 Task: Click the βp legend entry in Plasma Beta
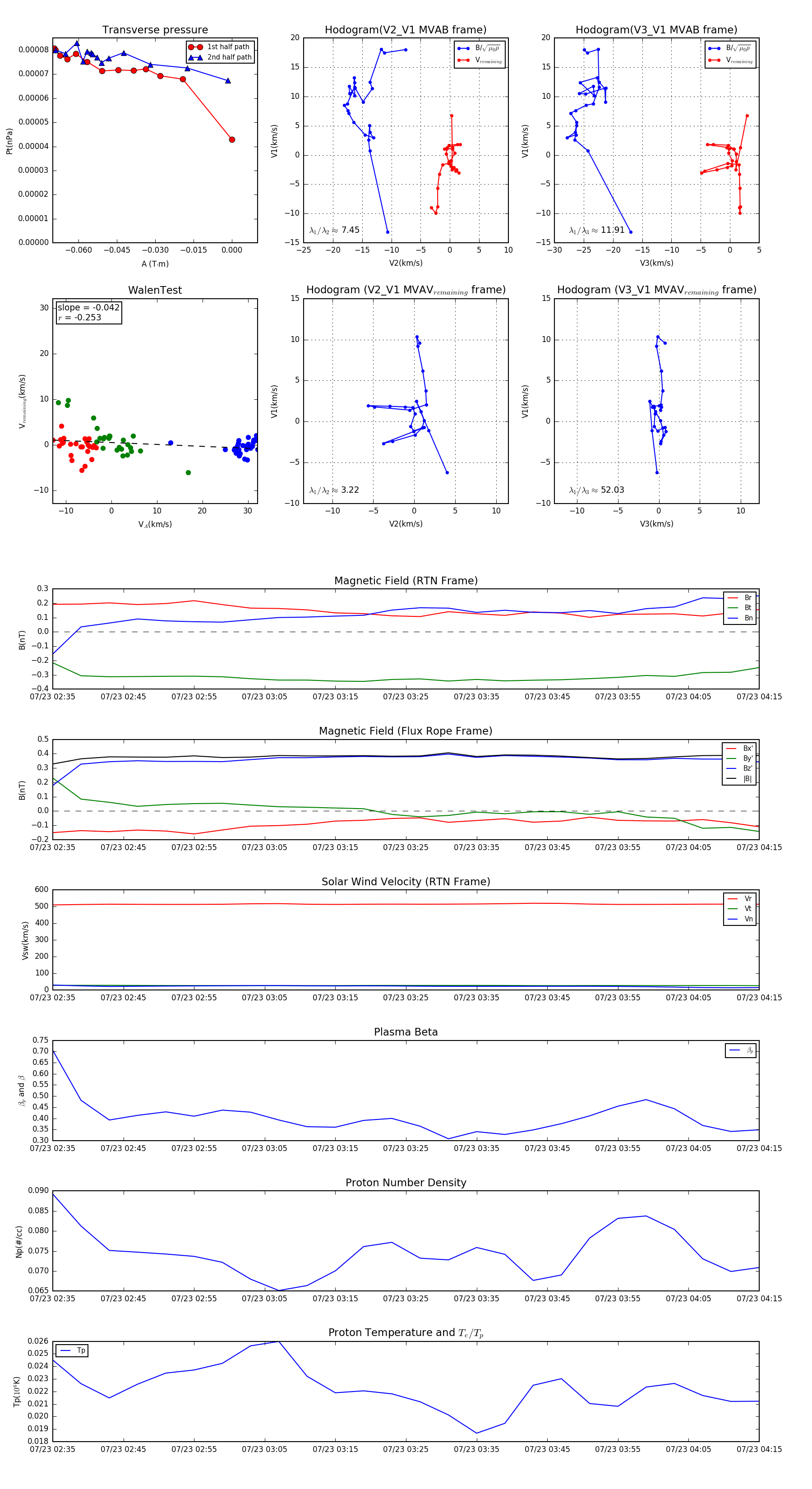click(741, 1050)
